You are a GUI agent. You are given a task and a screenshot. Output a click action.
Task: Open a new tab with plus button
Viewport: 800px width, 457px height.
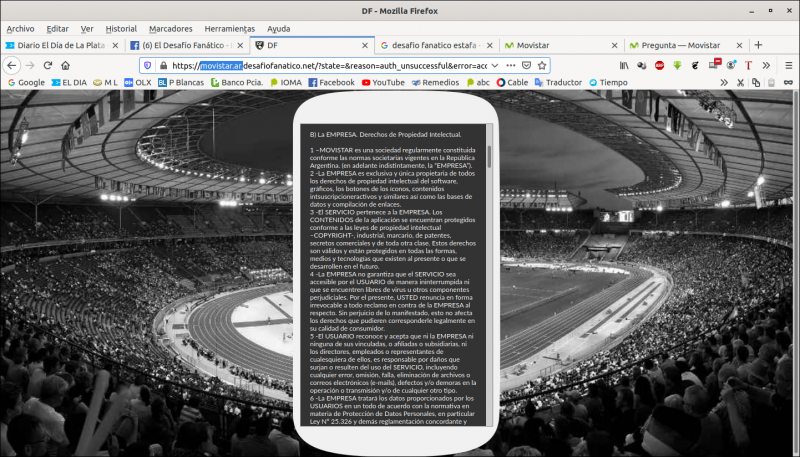click(758, 45)
